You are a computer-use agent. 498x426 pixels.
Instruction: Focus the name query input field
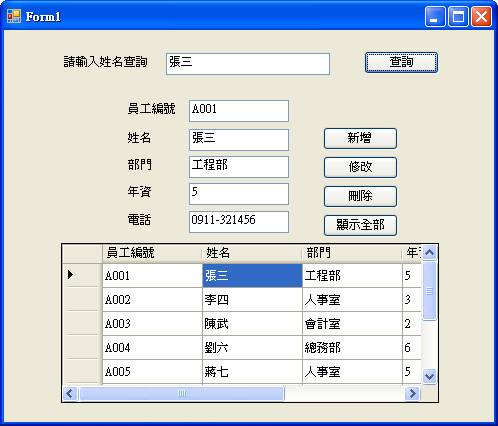(x=248, y=64)
